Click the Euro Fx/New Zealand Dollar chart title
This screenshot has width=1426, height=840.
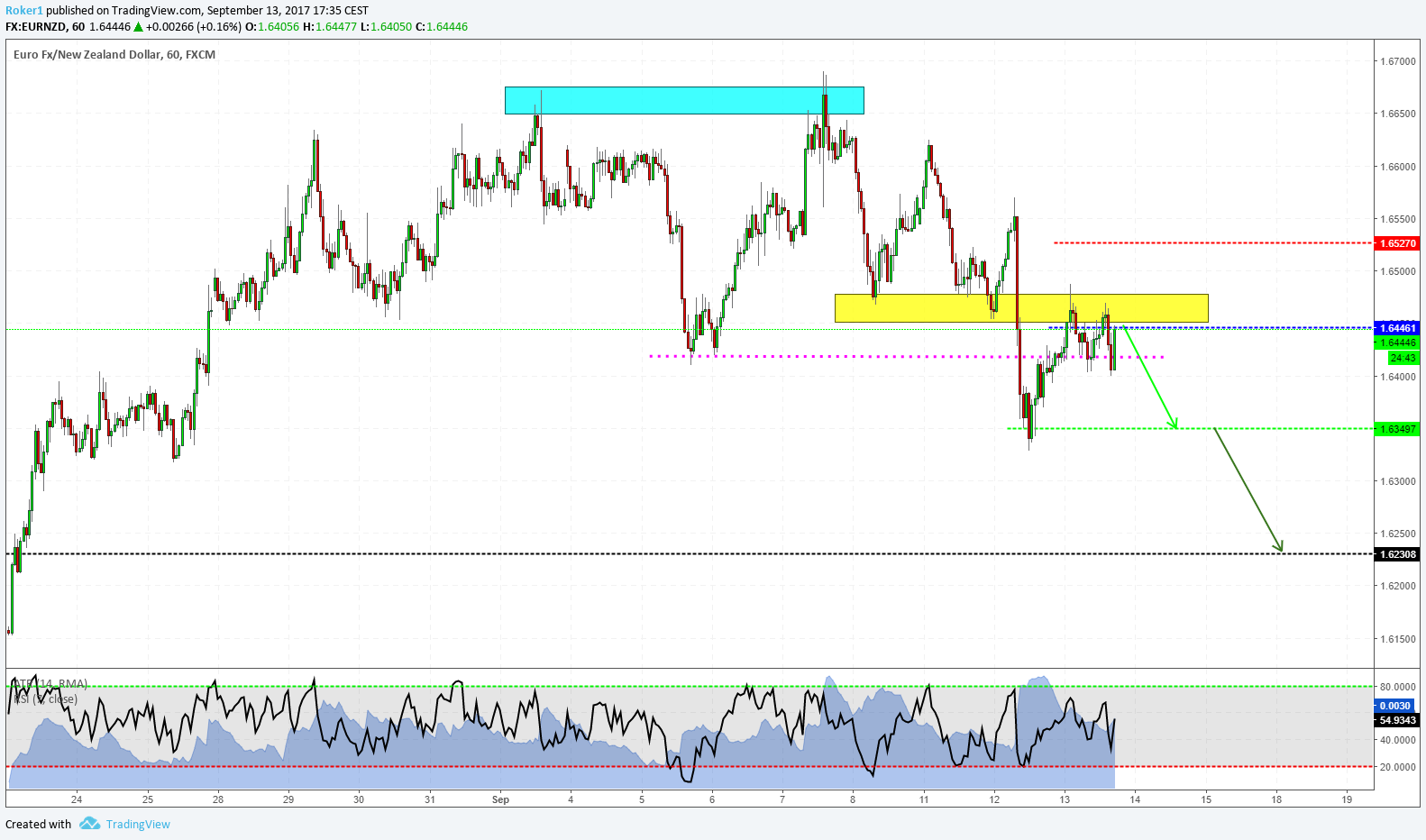coord(114,54)
